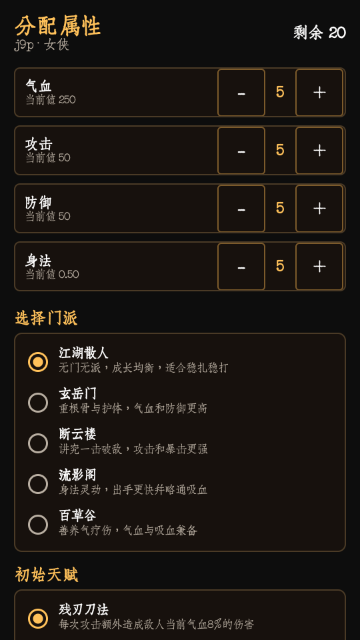Increase 气血 with the plus button
The image size is (360, 640).
[319, 93]
